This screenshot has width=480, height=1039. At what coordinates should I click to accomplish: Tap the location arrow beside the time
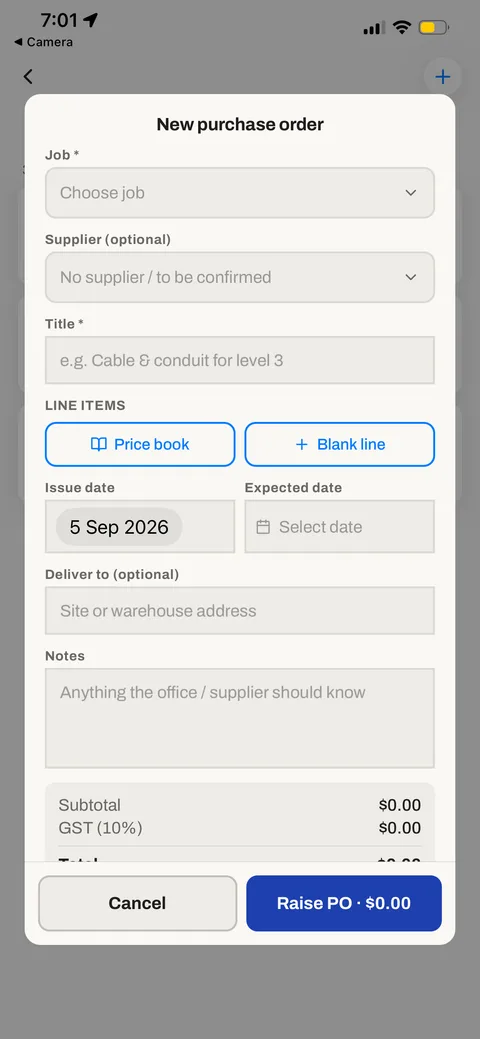91,20
